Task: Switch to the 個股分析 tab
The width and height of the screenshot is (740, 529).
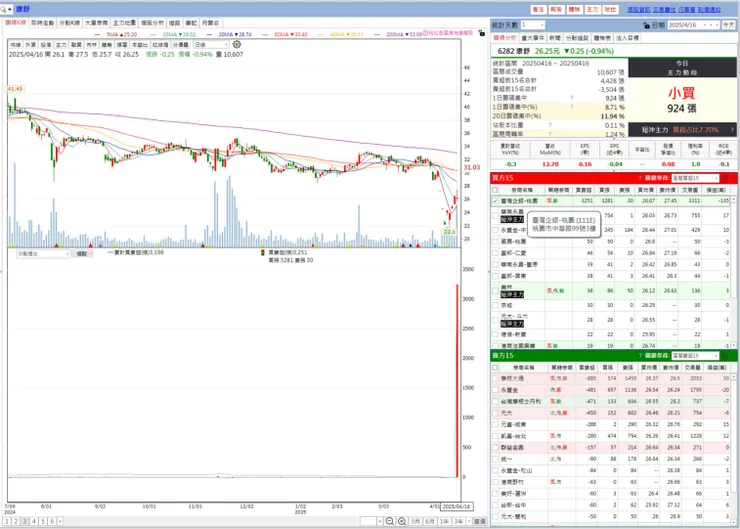Action: click(152, 23)
